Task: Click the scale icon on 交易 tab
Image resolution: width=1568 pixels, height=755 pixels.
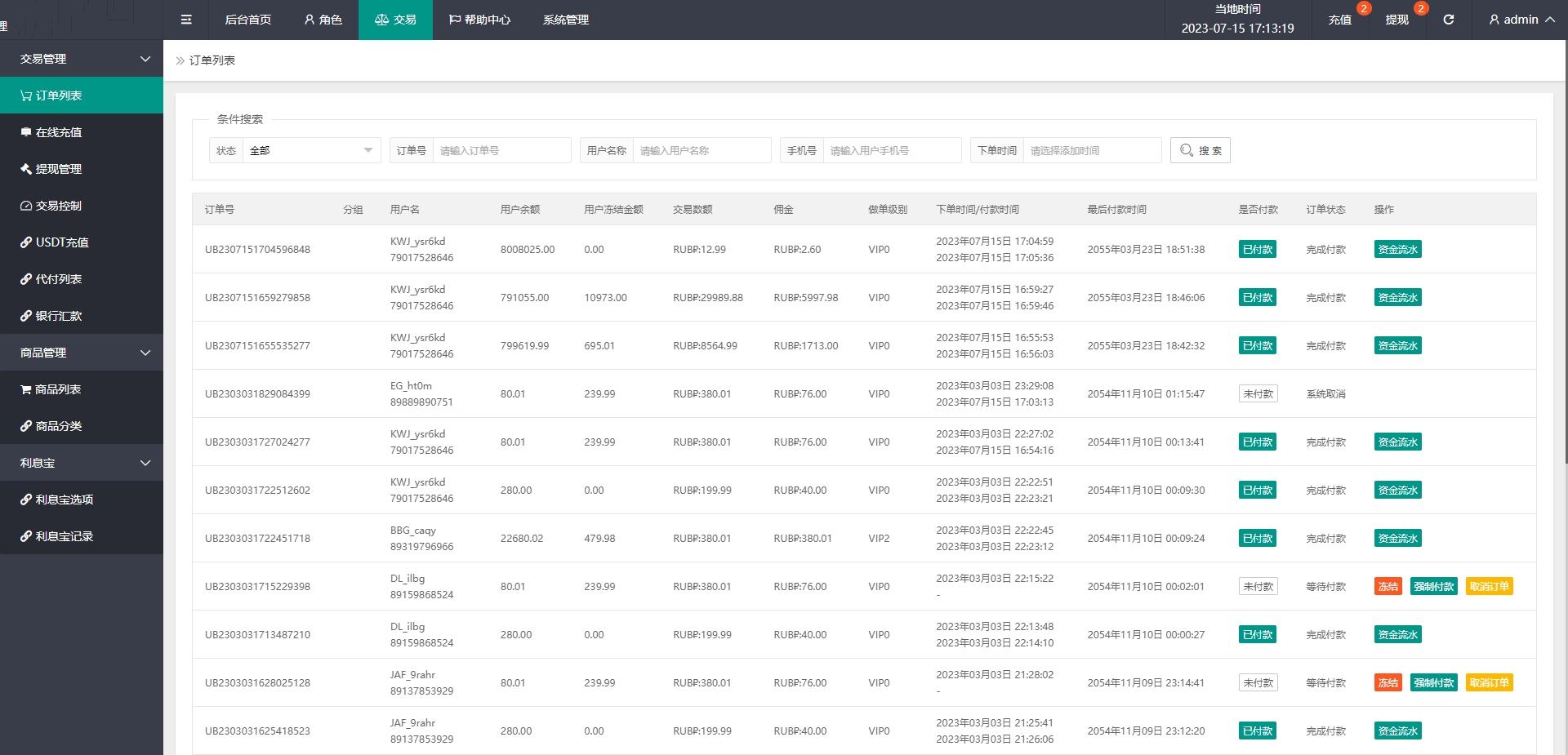Action: point(381,20)
